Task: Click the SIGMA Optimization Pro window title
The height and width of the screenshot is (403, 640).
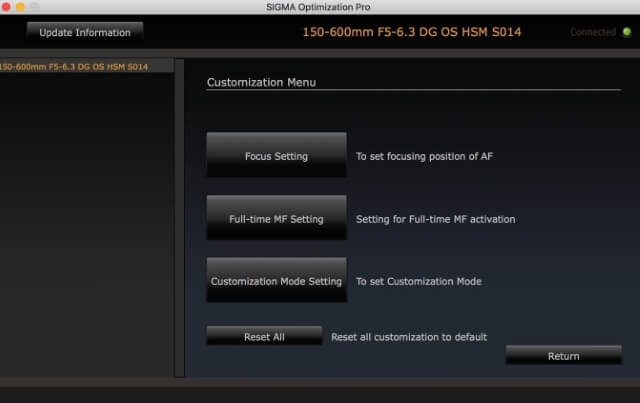Action: click(x=318, y=7)
